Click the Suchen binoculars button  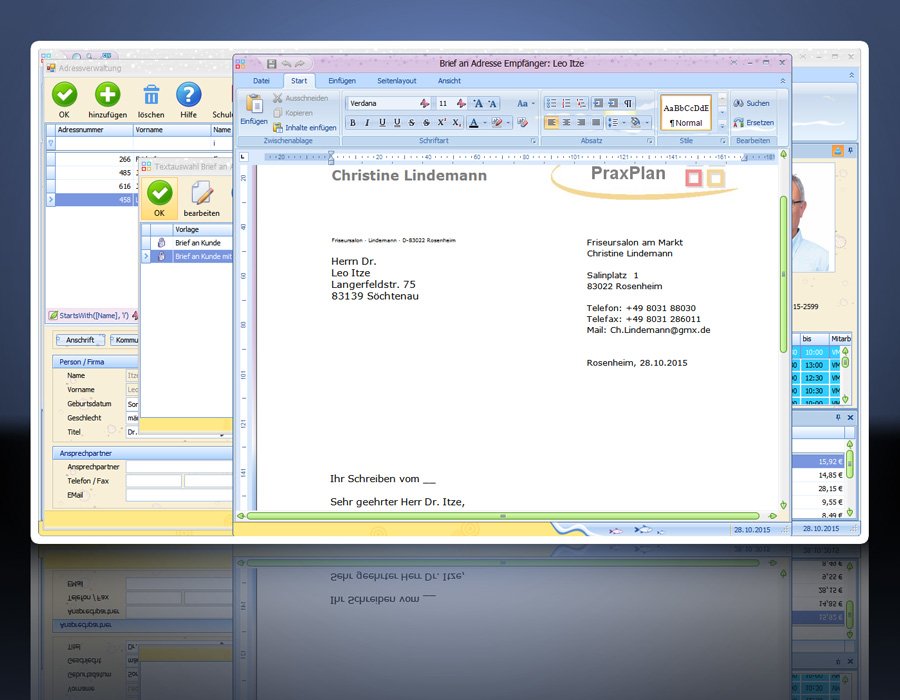tap(751, 103)
